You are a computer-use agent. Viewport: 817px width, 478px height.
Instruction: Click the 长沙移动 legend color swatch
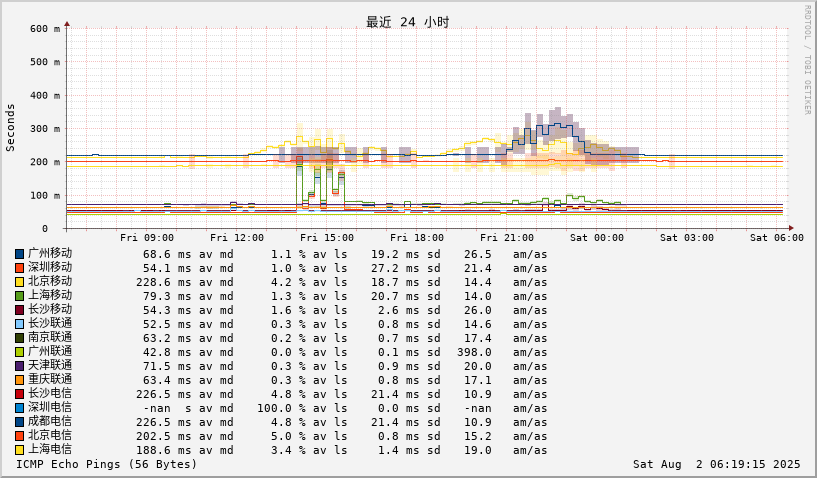[x=19, y=310]
